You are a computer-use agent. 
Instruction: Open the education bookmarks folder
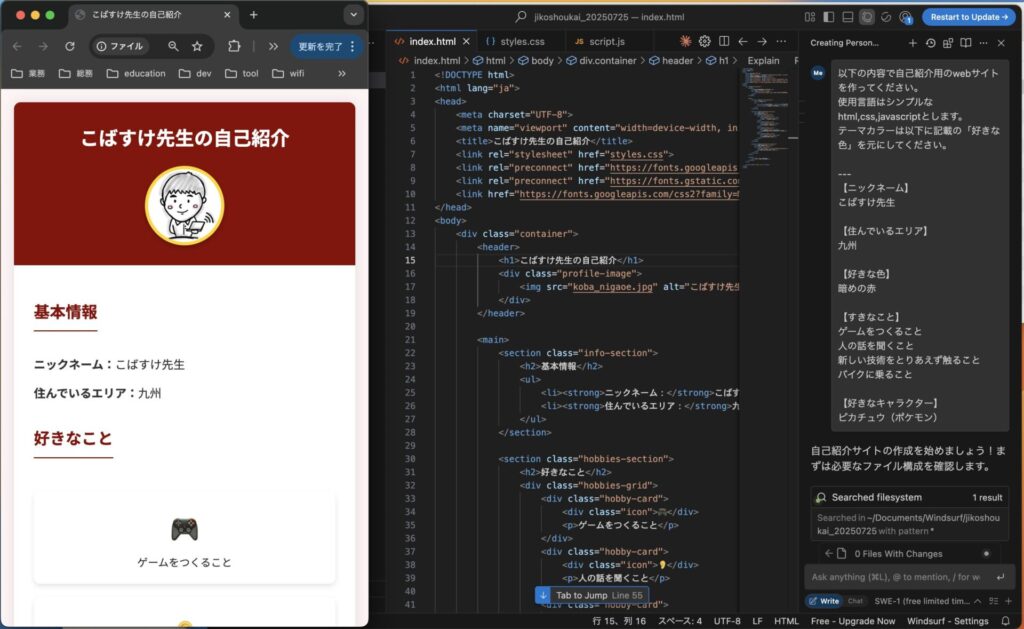136,73
